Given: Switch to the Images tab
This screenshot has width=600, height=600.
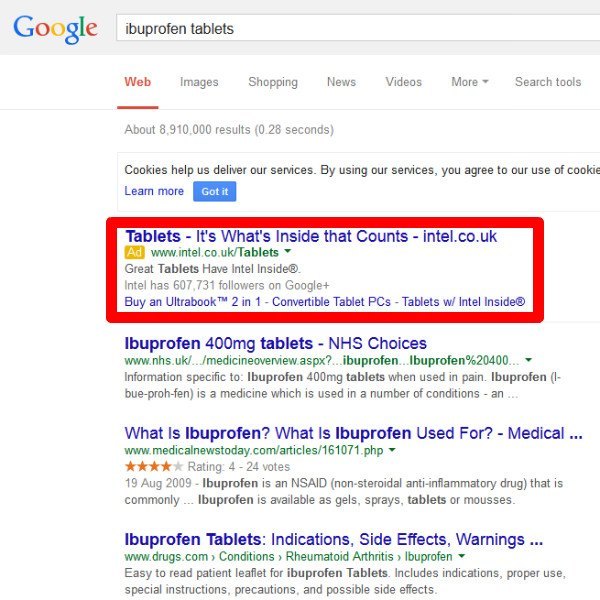Looking at the screenshot, I should (199, 82).
